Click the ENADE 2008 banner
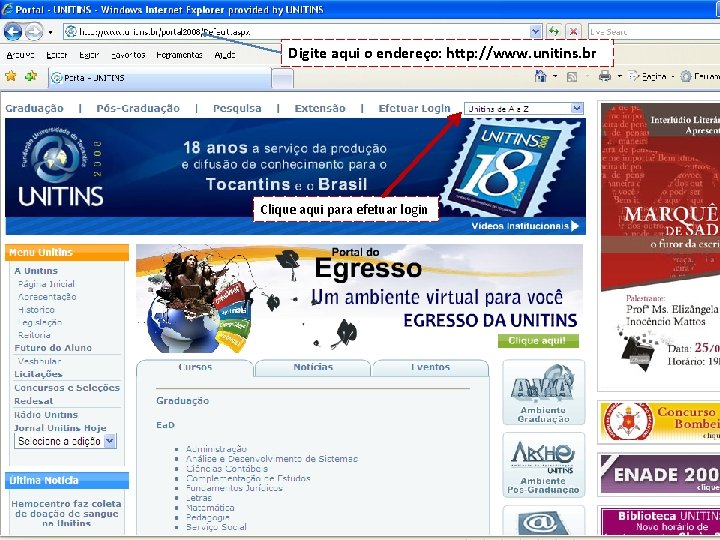This screenshot has width=720, height=540. pyautogui.click(x=660, y=474)
